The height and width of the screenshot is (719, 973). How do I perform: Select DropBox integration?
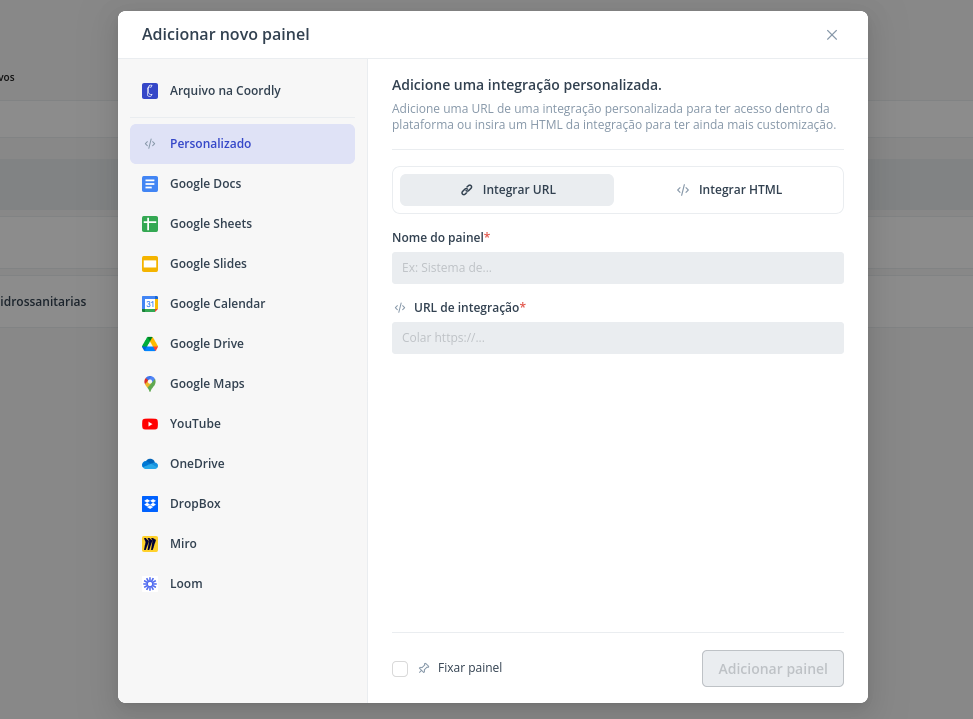(x=243, y=504)
